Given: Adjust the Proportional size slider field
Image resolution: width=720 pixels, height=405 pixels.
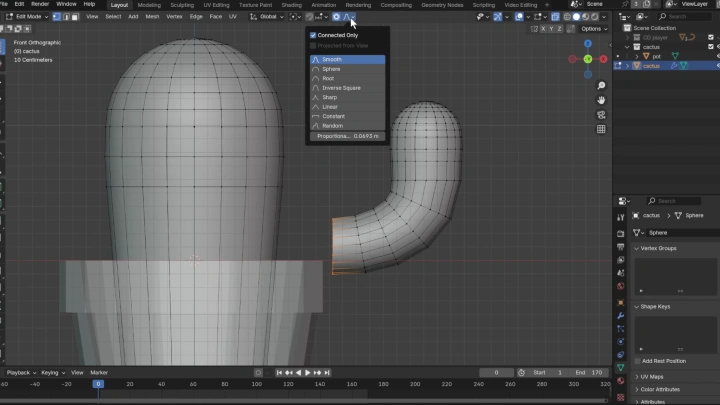Looking at the screenshot, I should (x=346, y=136).
